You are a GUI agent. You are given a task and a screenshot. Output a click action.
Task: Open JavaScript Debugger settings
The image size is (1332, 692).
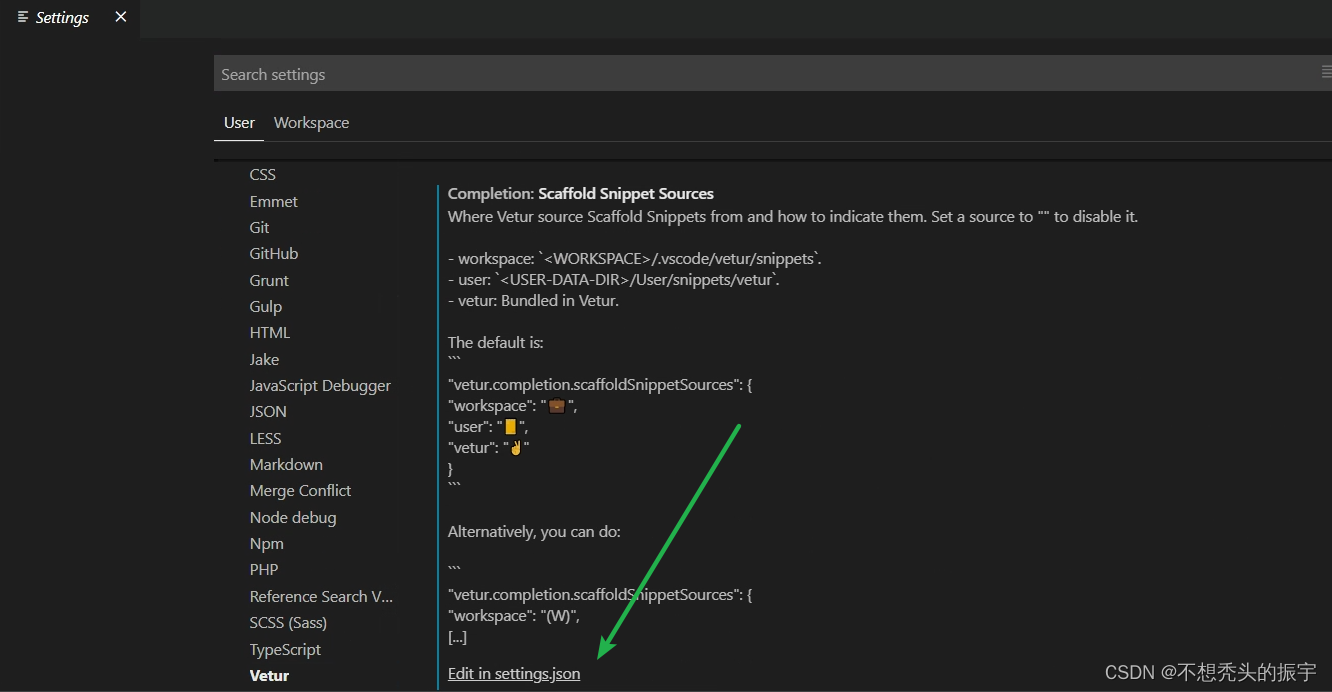pos(320,385)
